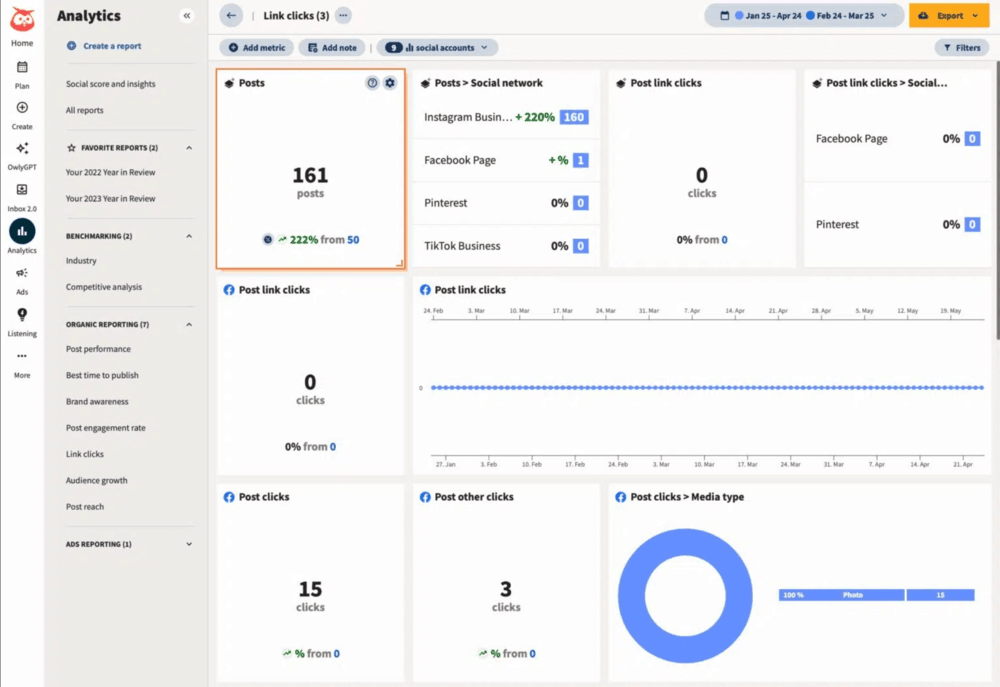This screenshot has height=687, width=1000.
Task: Collapse the Organic Reporting section
Action: click(x=188, y=325)
